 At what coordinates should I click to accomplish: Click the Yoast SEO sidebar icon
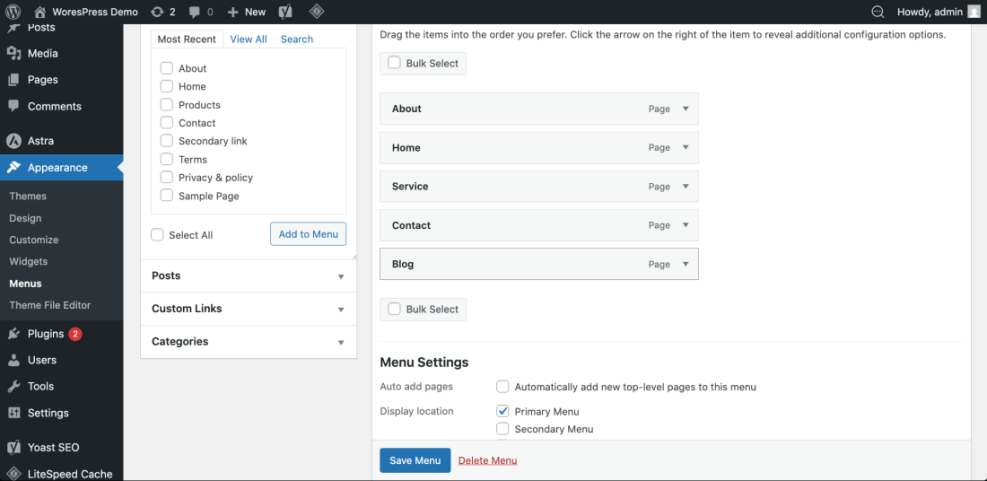14,448
